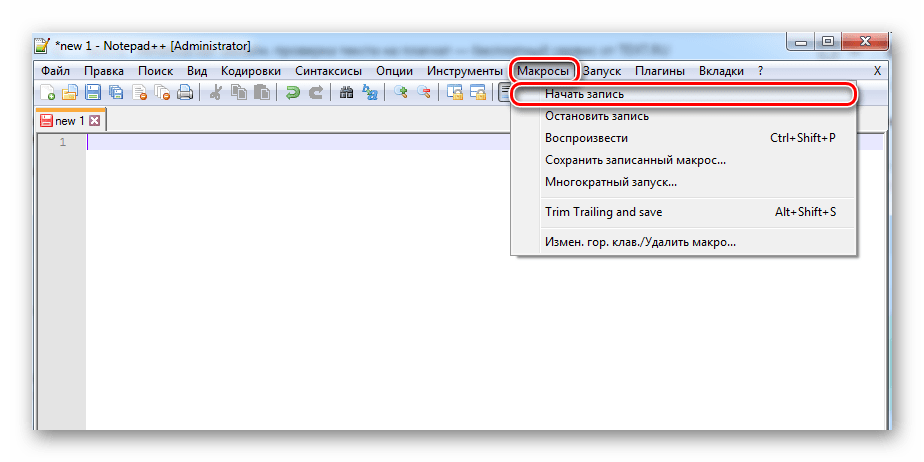
Task: Click the Cut scissors icon
Action: pos(216,93)
